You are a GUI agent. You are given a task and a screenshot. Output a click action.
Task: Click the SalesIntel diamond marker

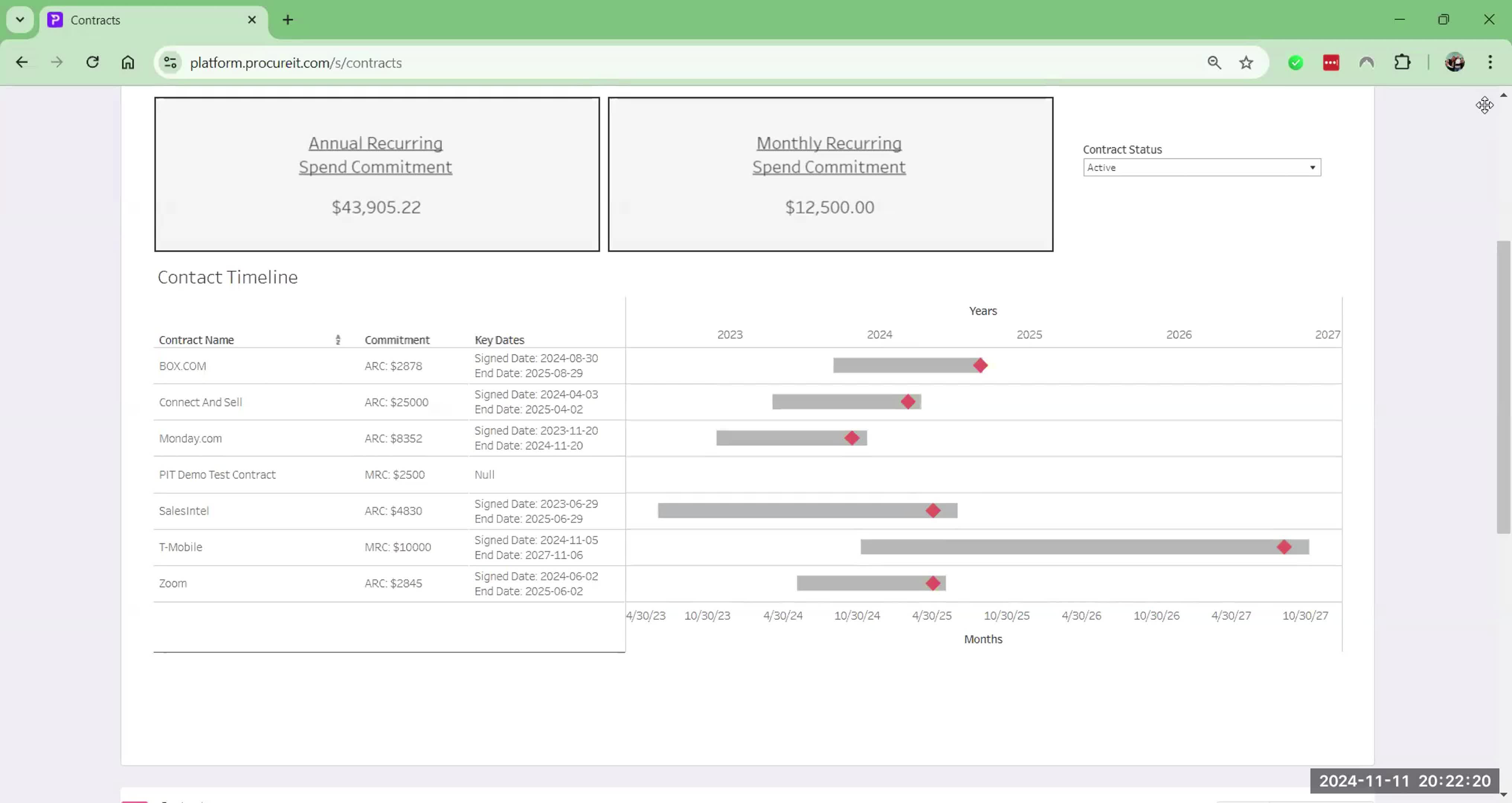933,511
